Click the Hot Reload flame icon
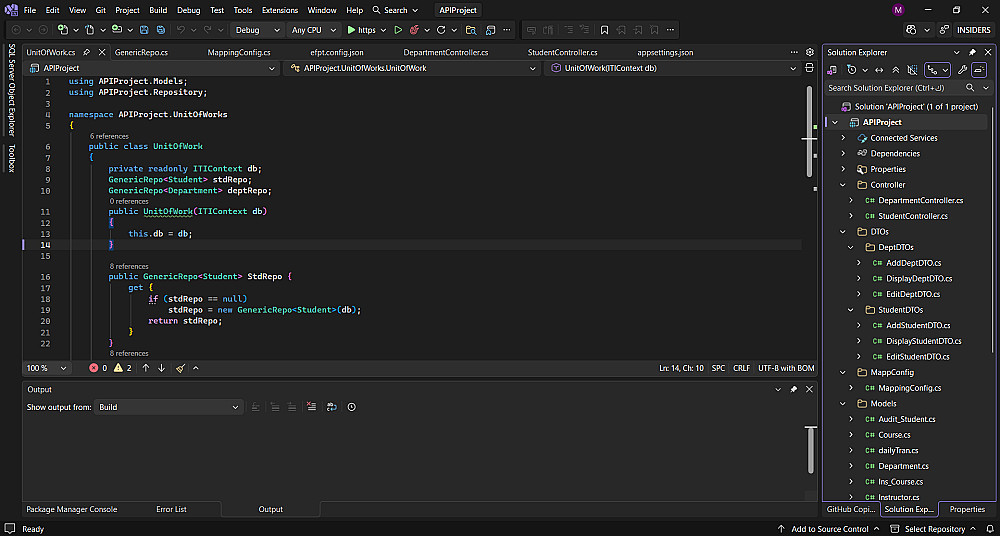The width and height of the screenshot is (1000, 536). [413, 30]
